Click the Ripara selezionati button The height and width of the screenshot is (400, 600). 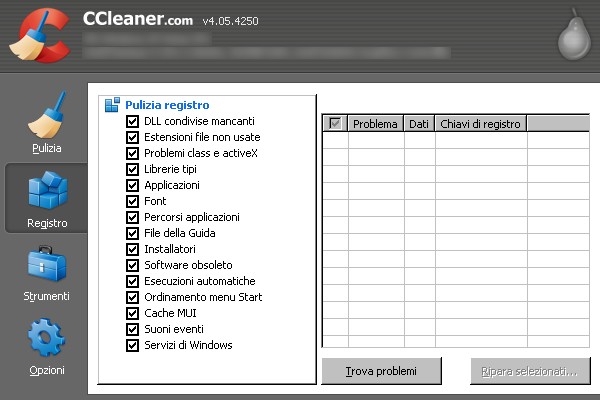[x=530, y=371]
